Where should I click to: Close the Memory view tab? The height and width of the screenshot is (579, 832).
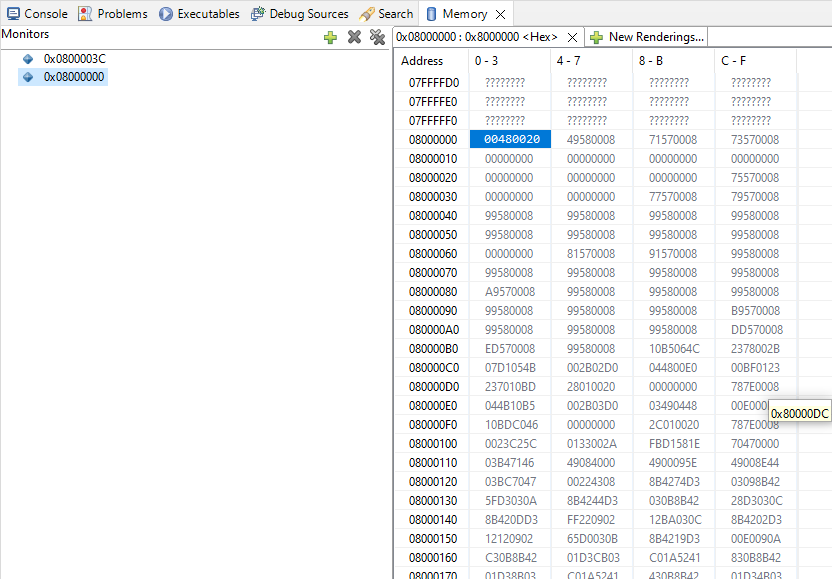coord(500,14)
